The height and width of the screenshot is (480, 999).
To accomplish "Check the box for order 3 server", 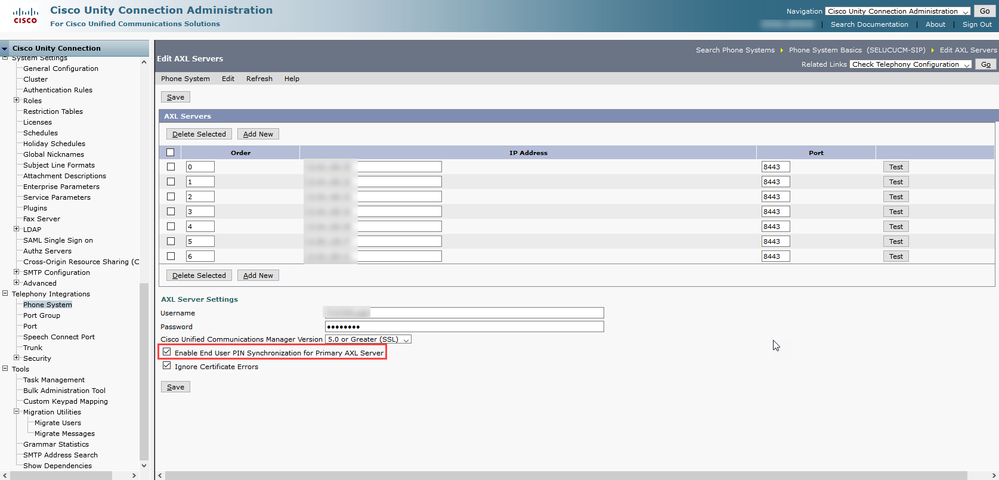I will pos(170,211).
